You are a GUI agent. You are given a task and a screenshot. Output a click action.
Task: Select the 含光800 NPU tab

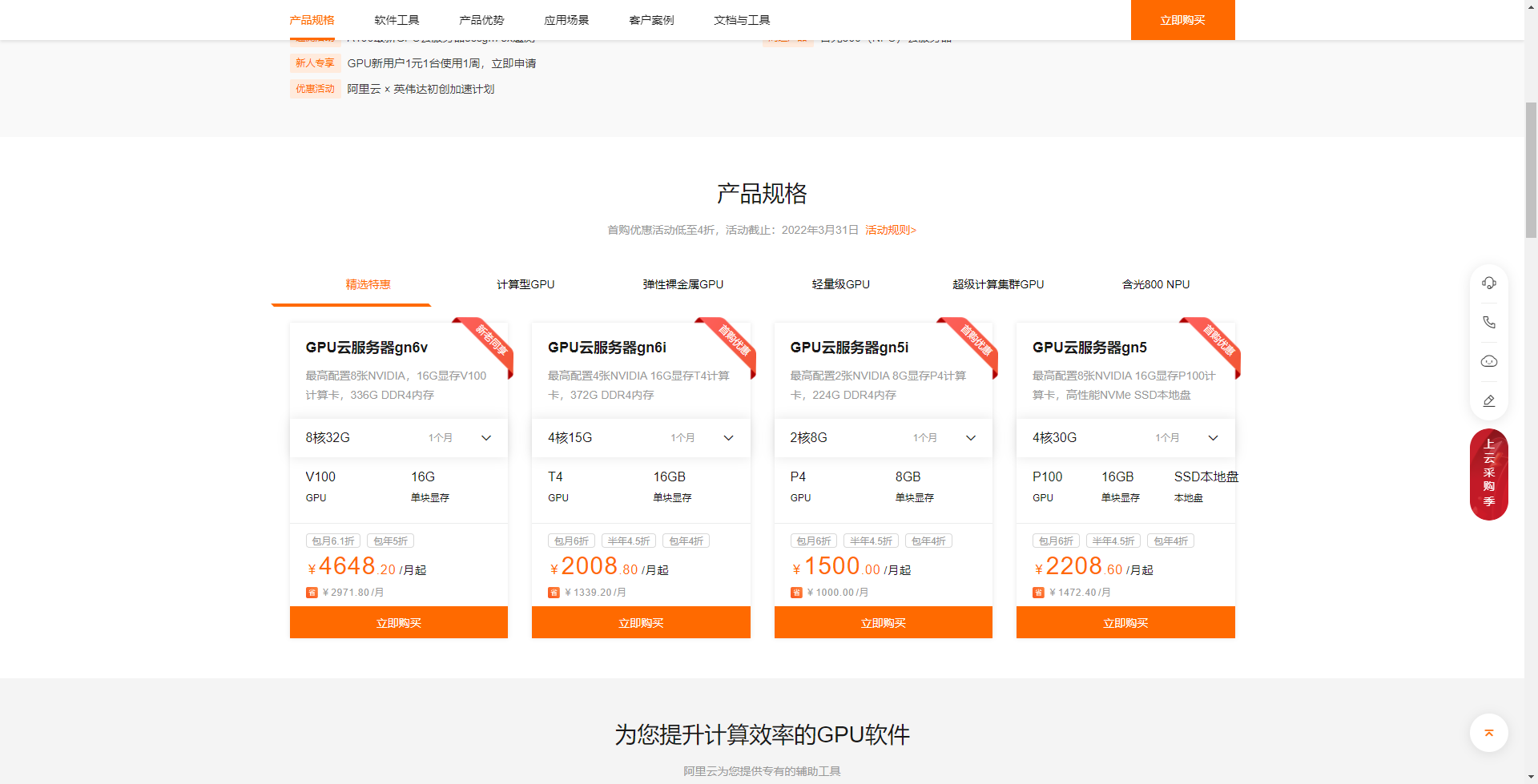point(1155,284)
